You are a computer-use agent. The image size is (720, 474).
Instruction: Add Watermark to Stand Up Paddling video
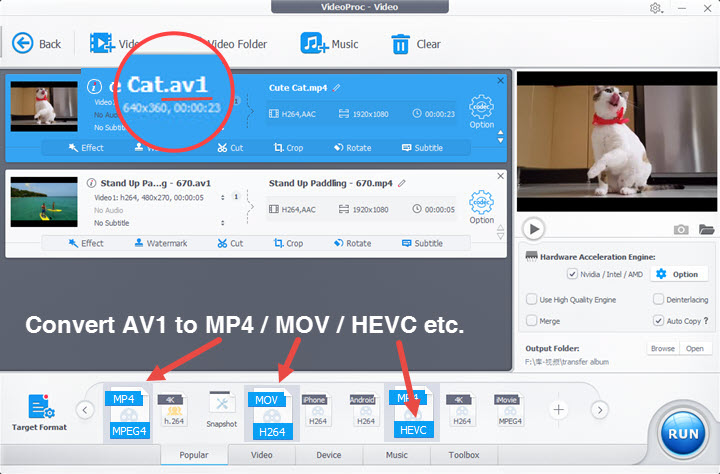point(161,243)
